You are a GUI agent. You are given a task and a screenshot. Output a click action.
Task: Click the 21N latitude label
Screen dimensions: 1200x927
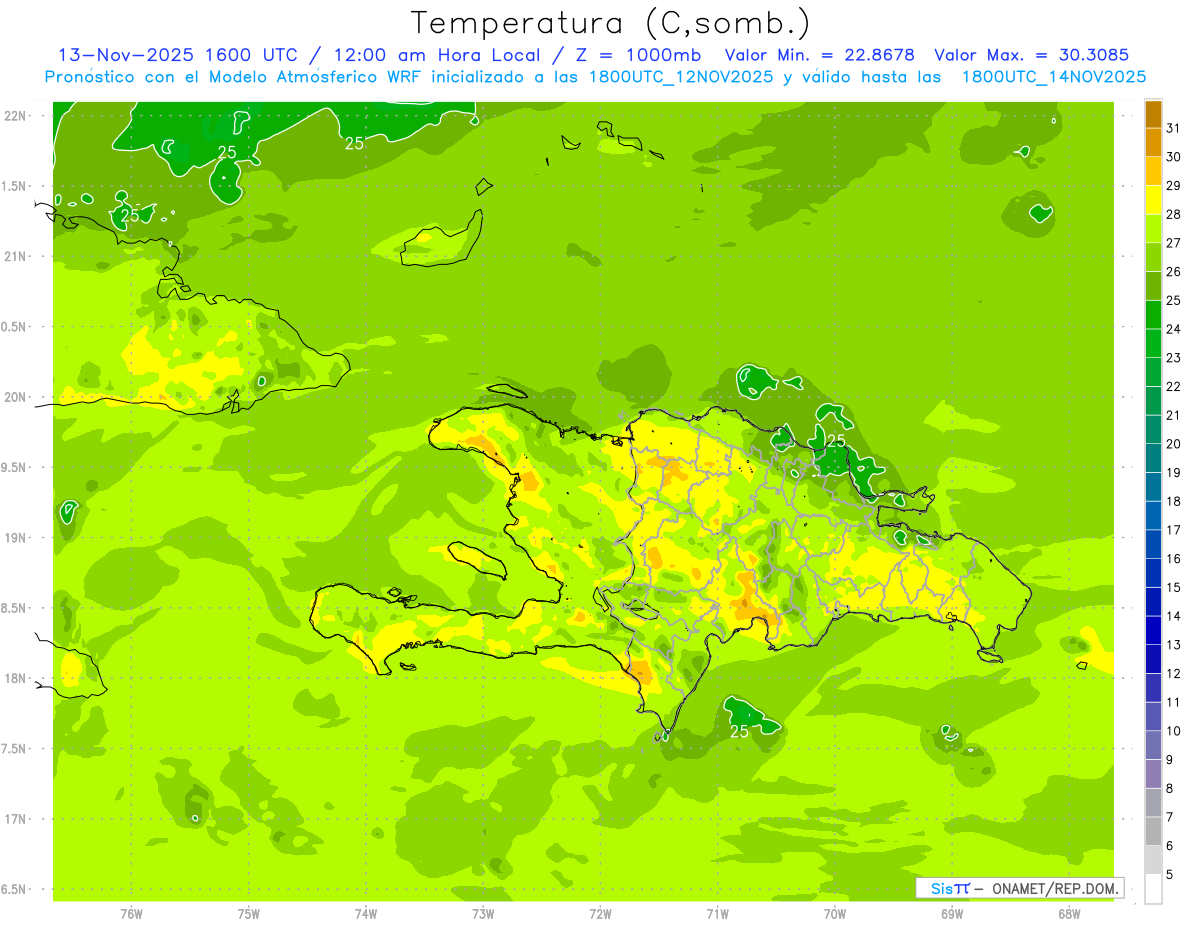pyautogui.click(x=16, y=256)
